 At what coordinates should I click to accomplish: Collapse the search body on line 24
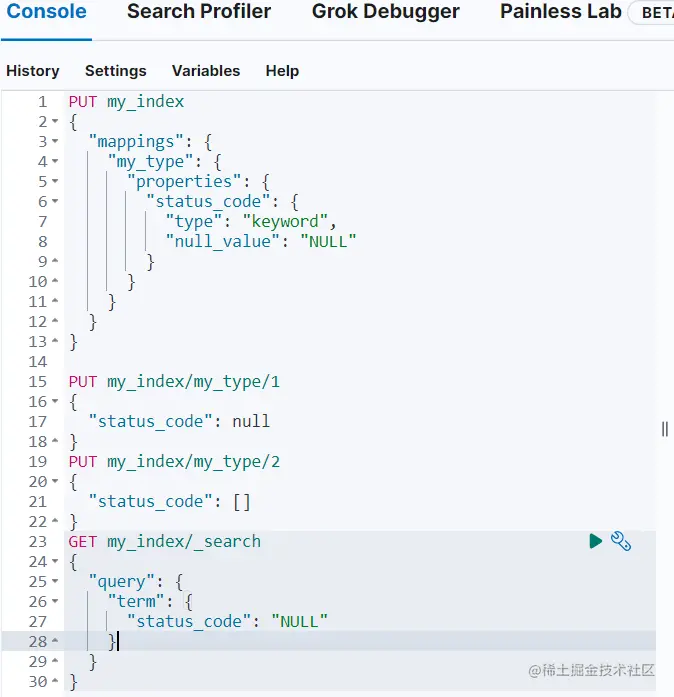point(55,562)
